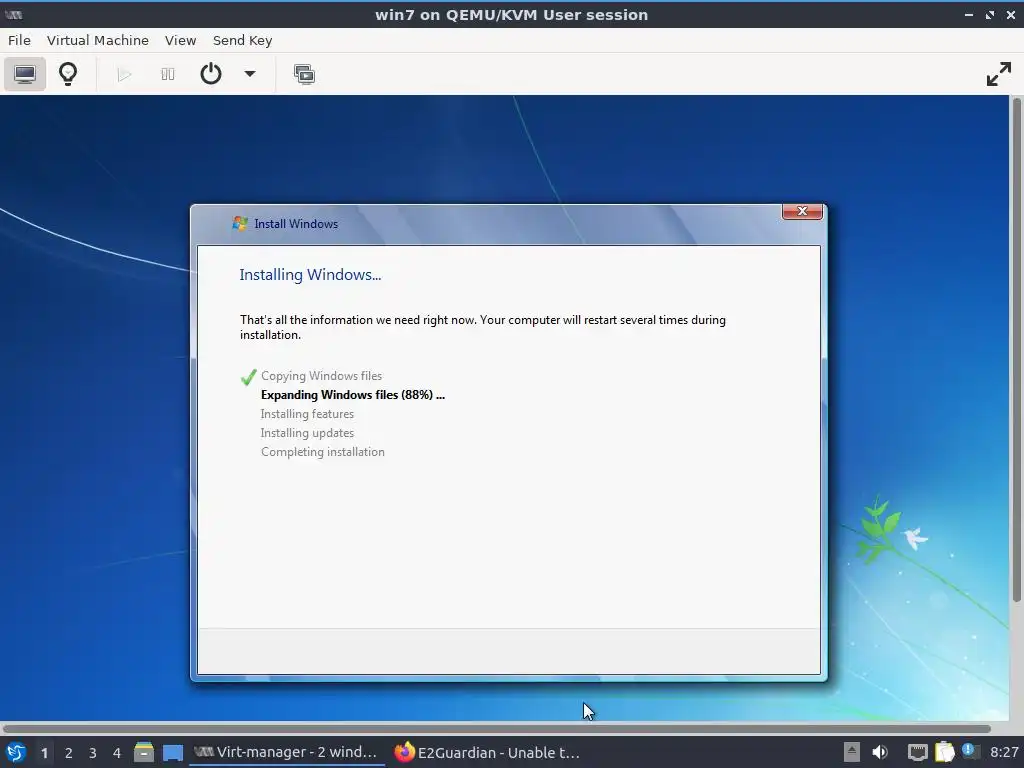Open the File menu
This screenshot has height=768, width=1024.
point(19,40)
